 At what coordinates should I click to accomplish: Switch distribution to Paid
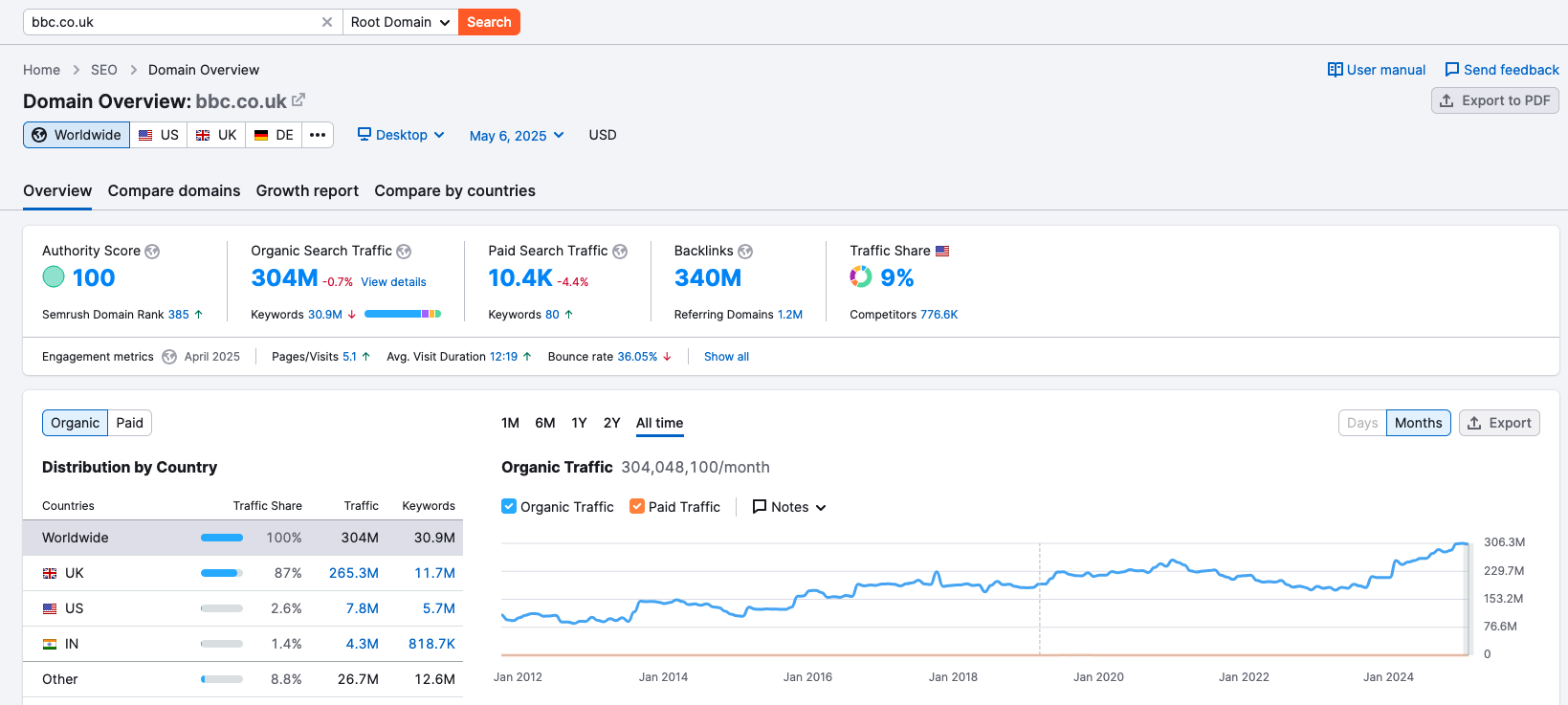click(130, 423)
